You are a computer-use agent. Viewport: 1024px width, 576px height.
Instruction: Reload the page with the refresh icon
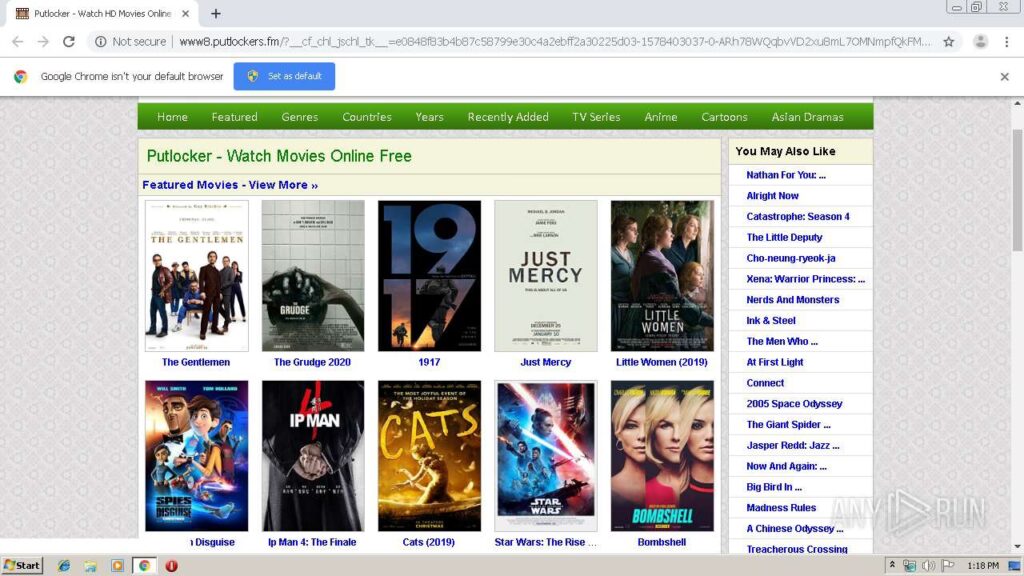[69, 42]
